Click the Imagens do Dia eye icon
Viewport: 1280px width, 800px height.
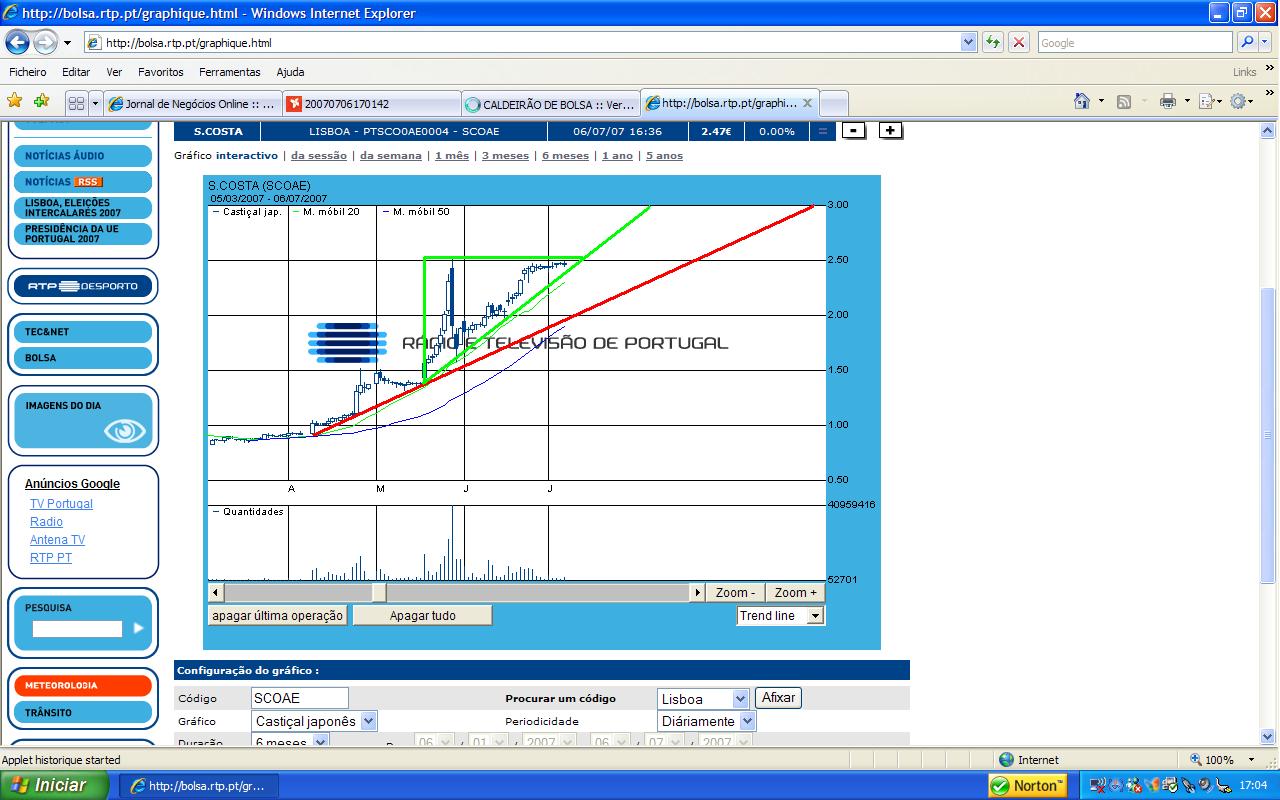[x=125, y=431]
